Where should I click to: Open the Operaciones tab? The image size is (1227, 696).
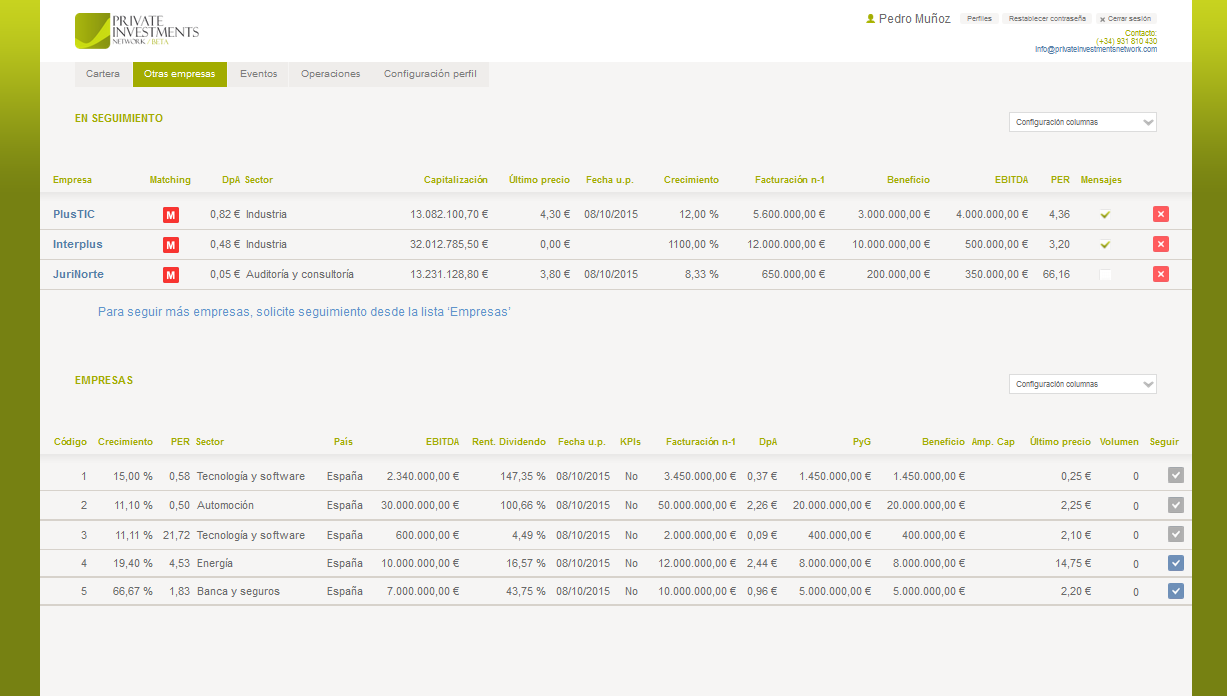click(330, 74)
